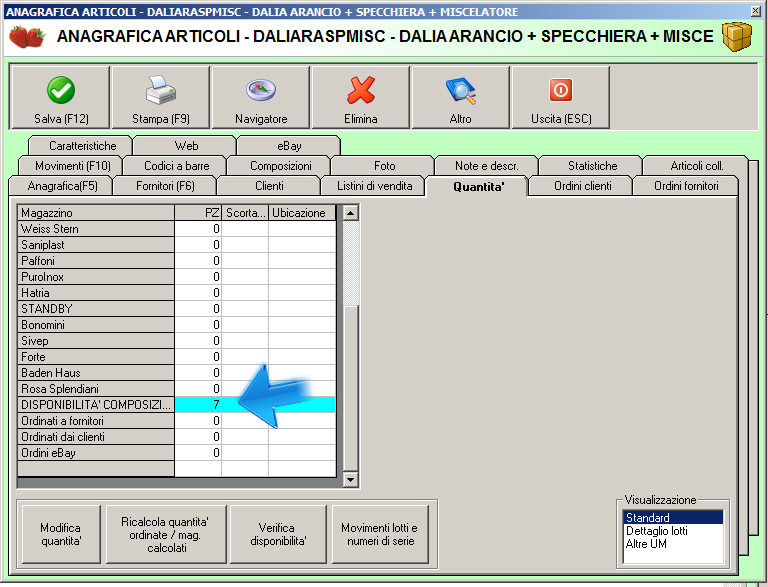Open the eBay tab
This screenshot has height=587, width=768.
coord(289,146)
